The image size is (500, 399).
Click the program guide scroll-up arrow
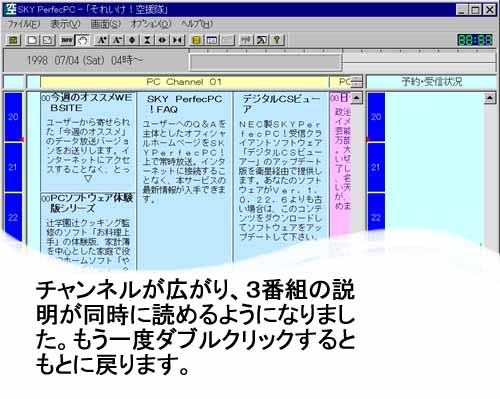(356, 98)
